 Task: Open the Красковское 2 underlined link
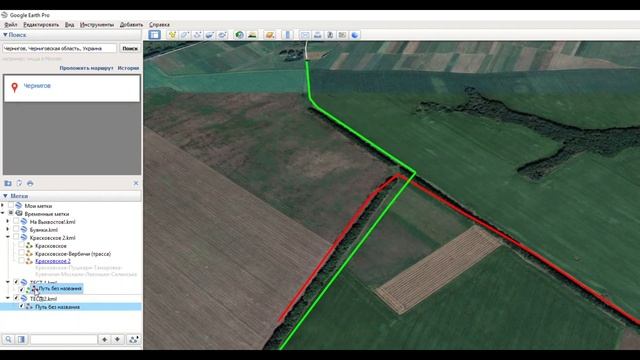[53, 261]
